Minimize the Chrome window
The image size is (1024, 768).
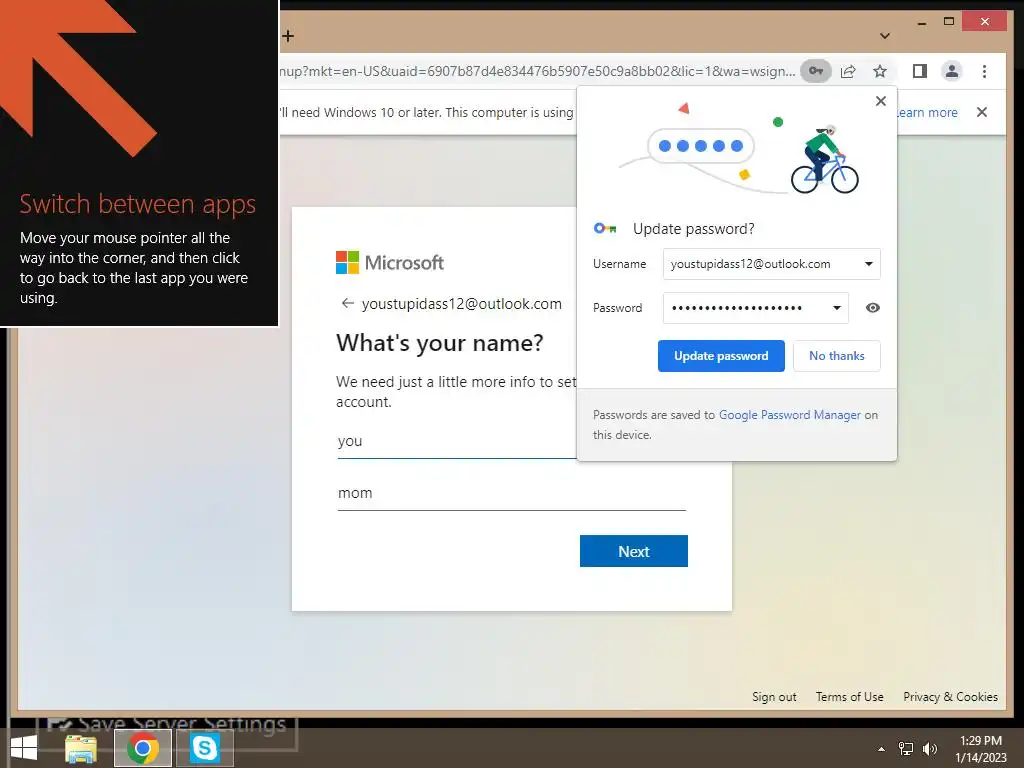tap(921, 23)
